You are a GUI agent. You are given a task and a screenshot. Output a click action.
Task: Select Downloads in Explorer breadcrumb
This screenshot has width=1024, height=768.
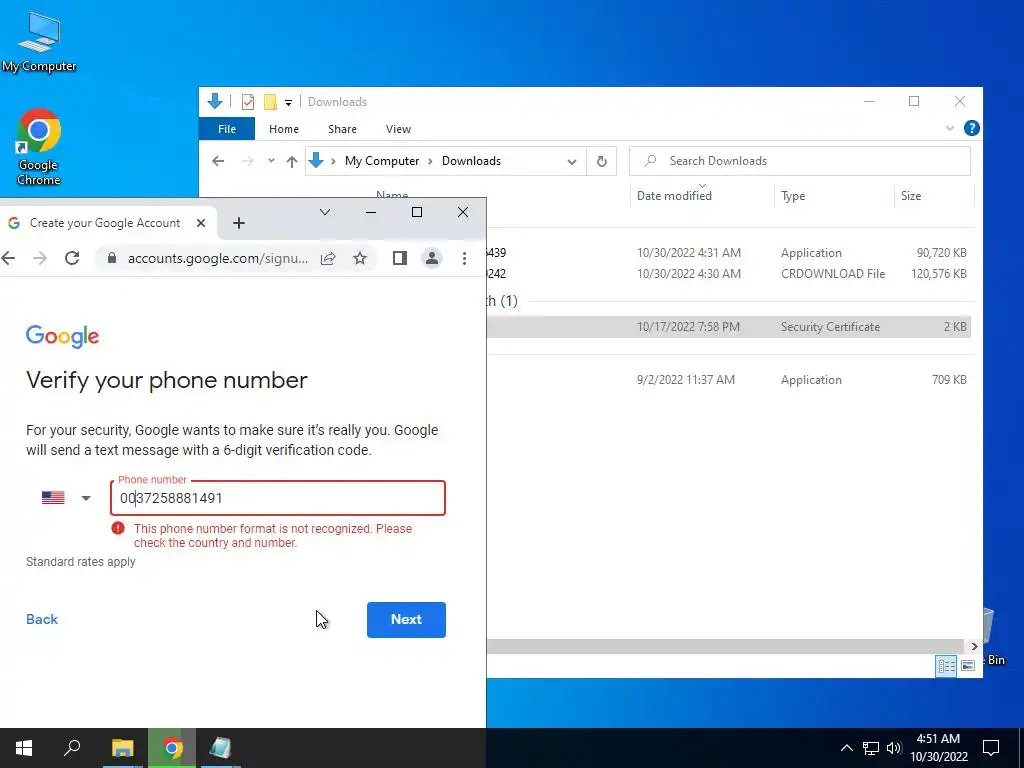[x=472, y=161]
